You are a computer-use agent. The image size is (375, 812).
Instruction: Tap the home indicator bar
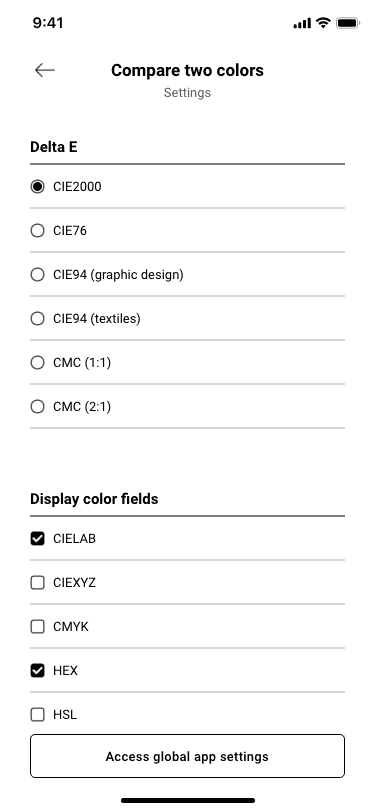click(188, 800)
